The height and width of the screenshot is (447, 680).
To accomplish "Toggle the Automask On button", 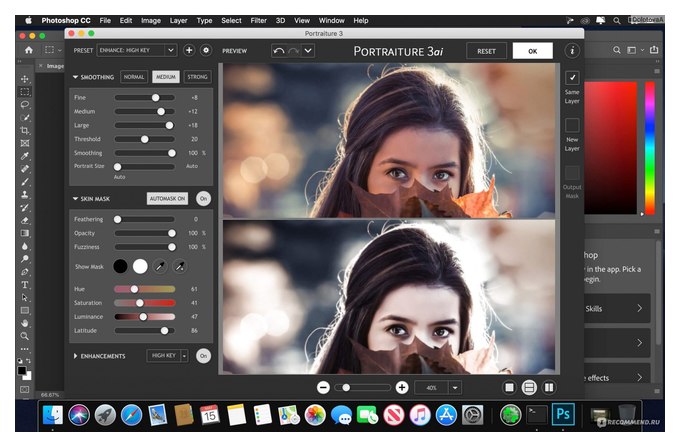I will [x=167, y=199].
